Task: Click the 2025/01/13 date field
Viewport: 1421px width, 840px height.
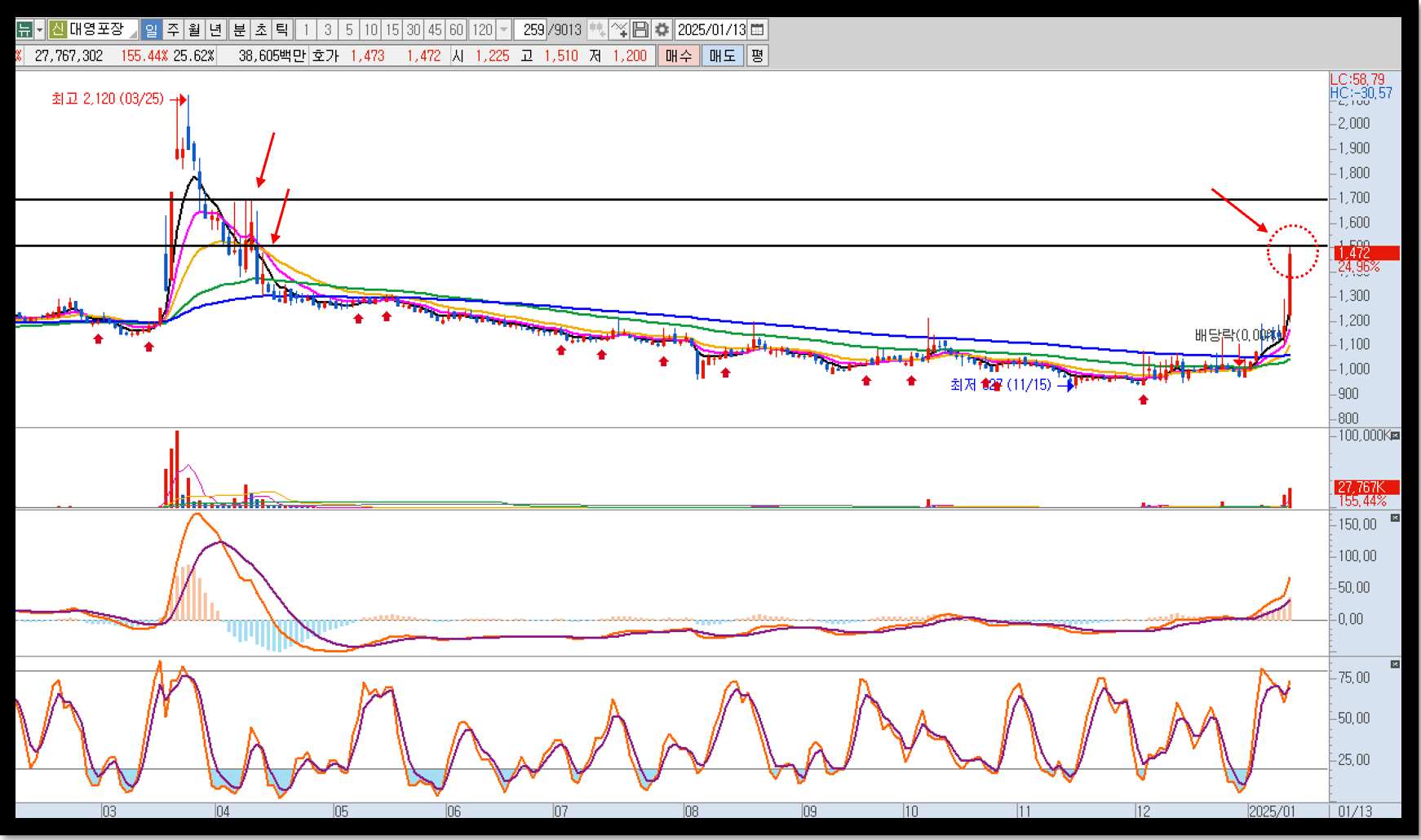Action: click(711, 30)
